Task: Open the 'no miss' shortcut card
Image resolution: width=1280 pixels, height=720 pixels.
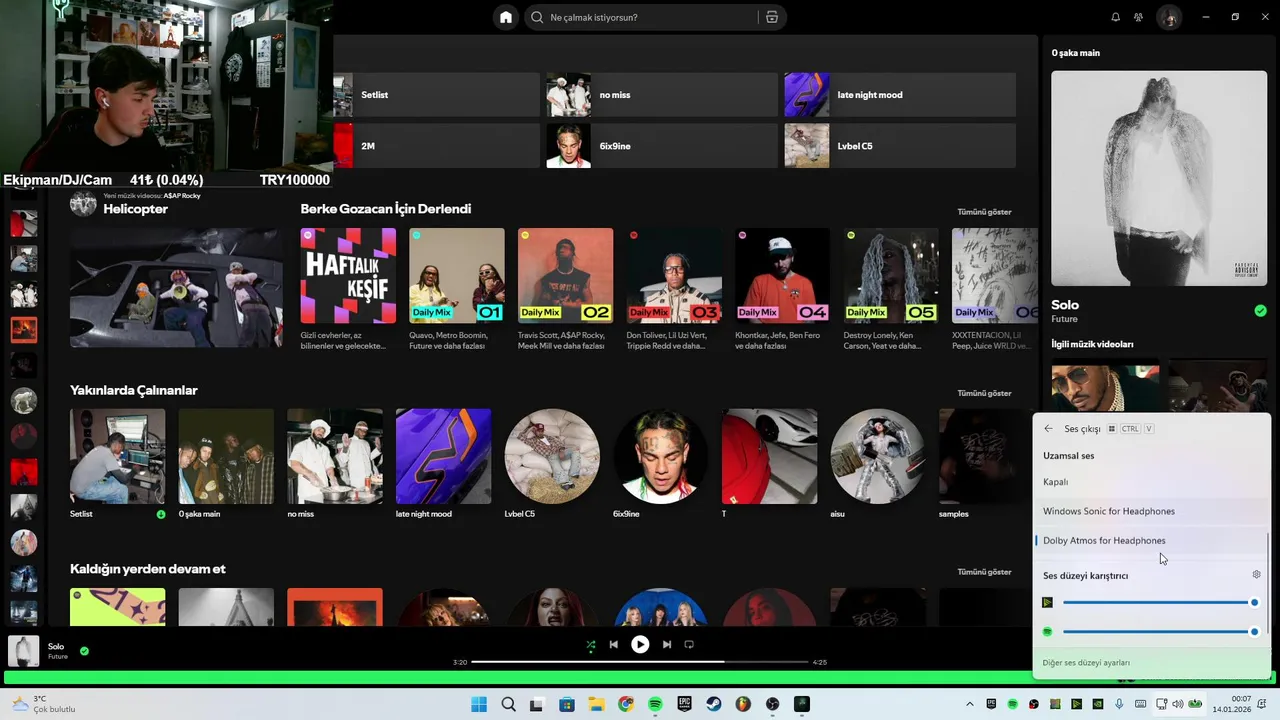Action: pyautogui.click(x=662, y=95)
